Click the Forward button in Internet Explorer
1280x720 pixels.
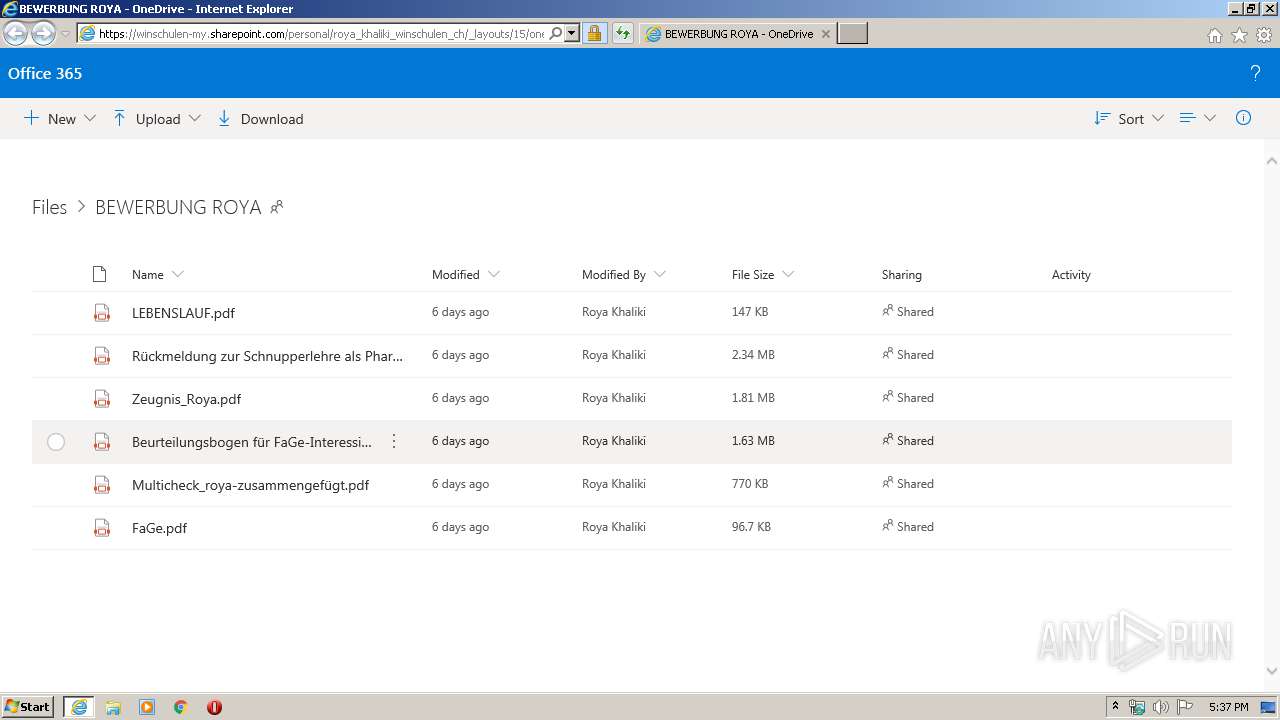pos(43,33)
